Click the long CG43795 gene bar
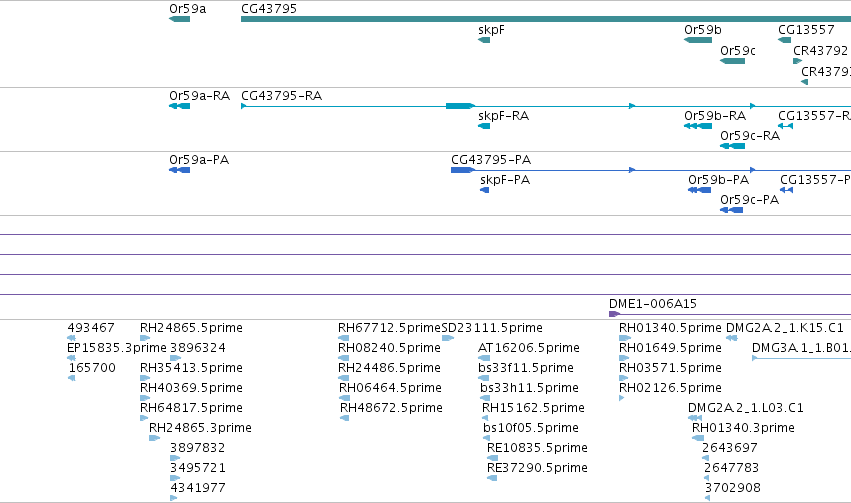851x503 pixels. coord(546,19)
